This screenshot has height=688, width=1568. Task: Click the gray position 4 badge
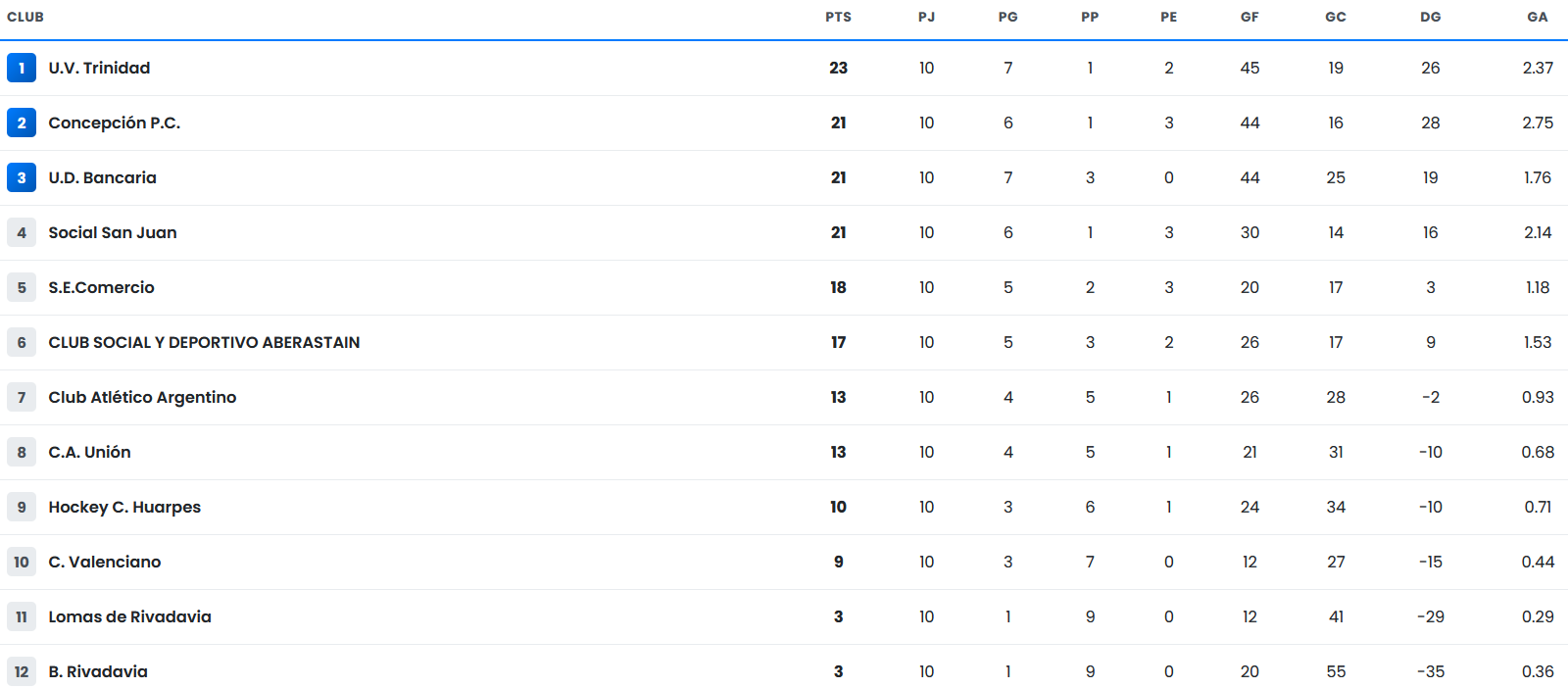tap(22, 232)
